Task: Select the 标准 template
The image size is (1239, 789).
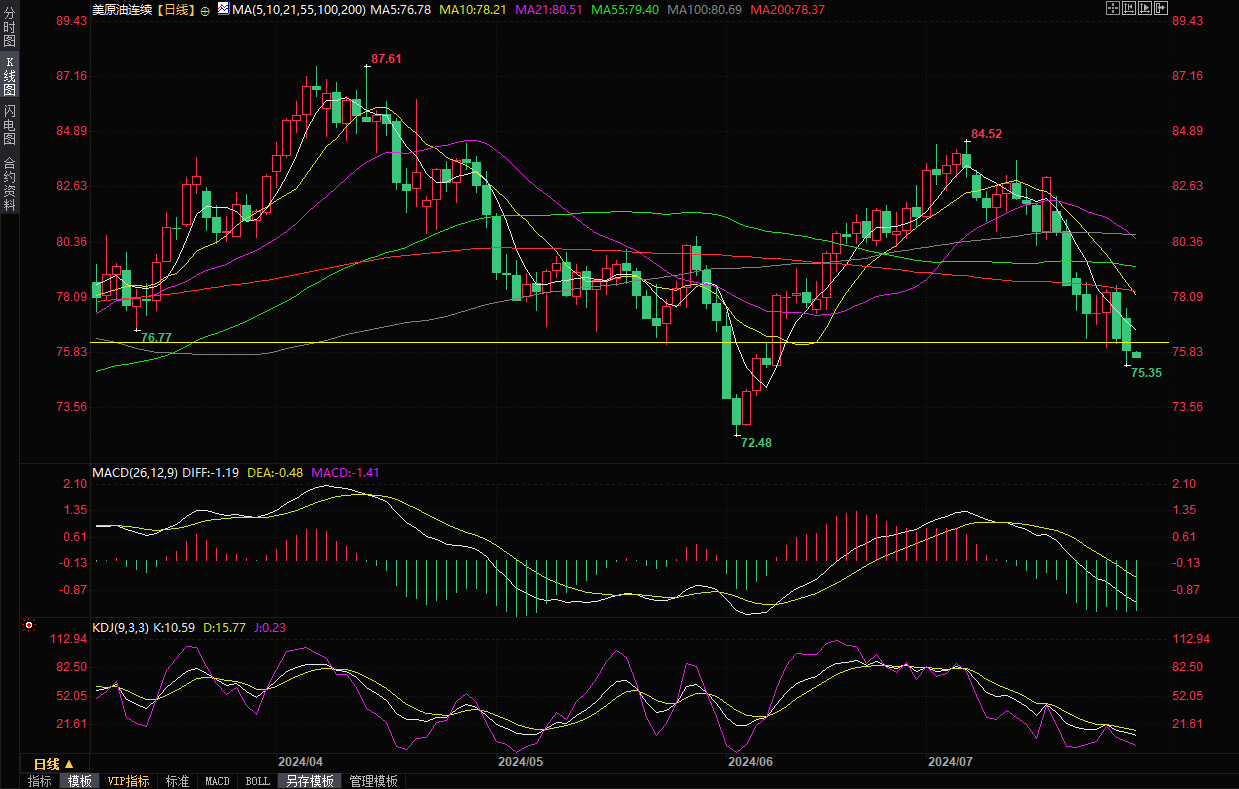Action: click(177, 781)
